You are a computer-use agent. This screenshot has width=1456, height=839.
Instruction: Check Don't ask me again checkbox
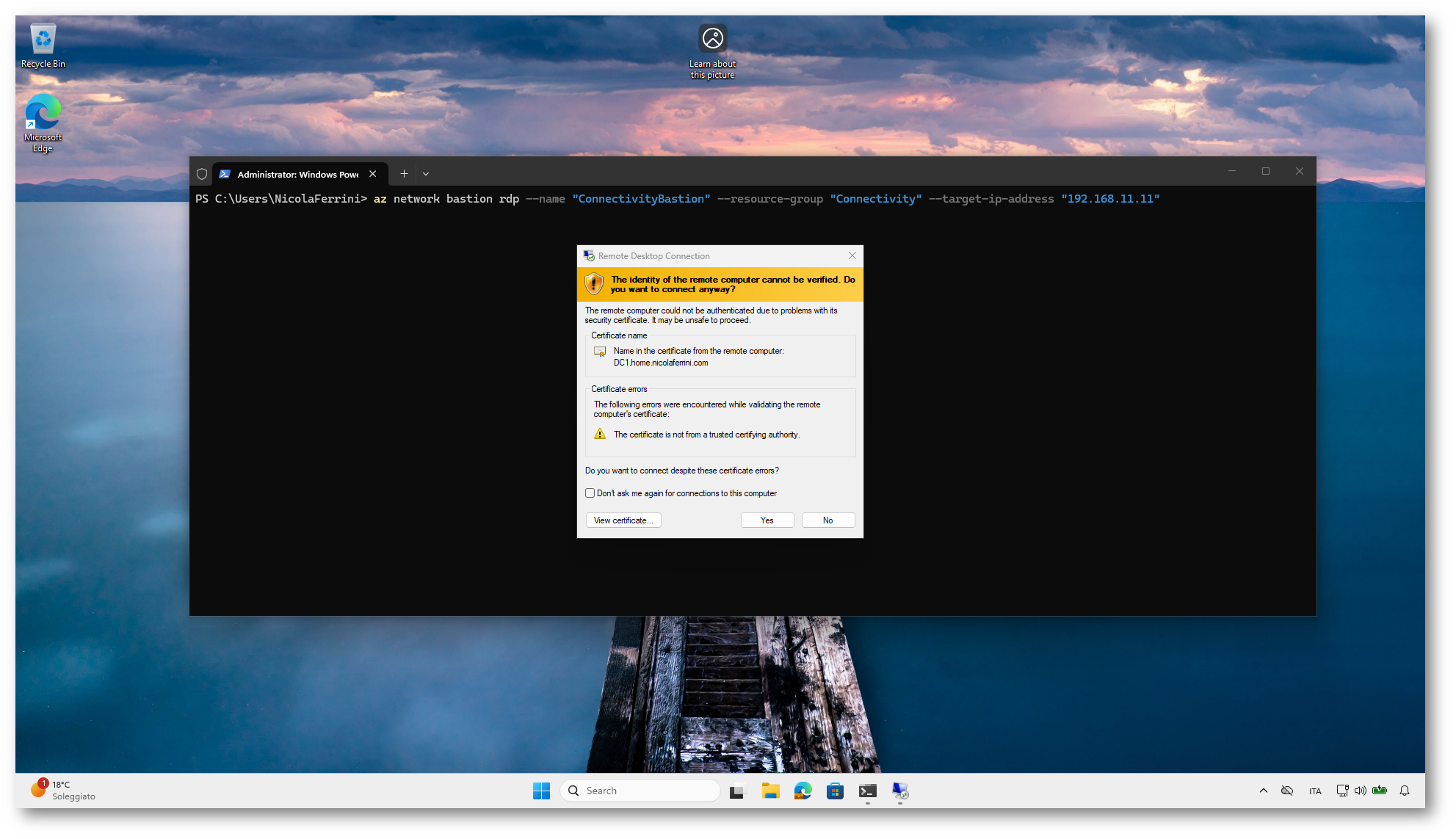click(x=590, y=493)
